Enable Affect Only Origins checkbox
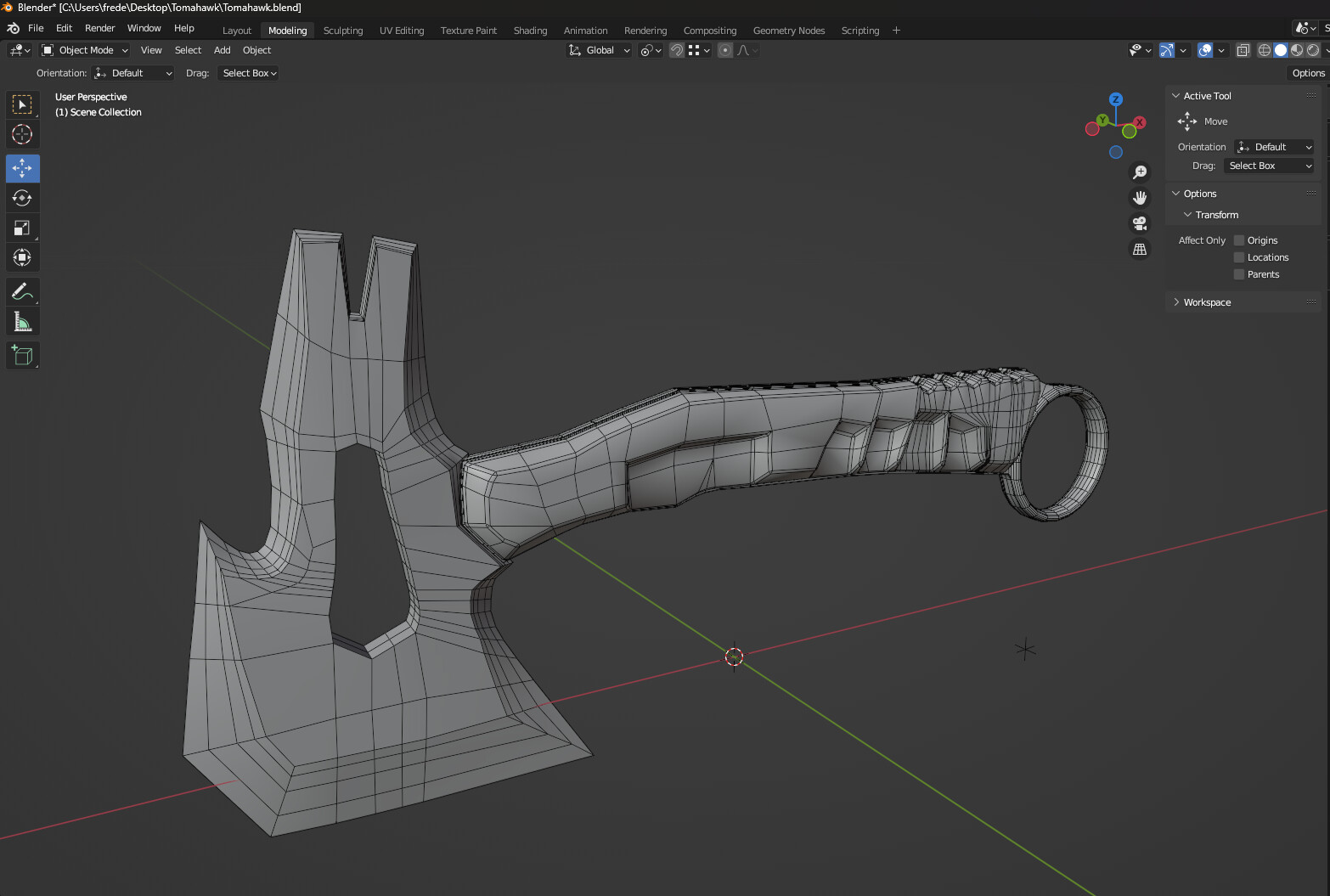The width and height of the screenshot is (1330, 896). click(1239, 240)
